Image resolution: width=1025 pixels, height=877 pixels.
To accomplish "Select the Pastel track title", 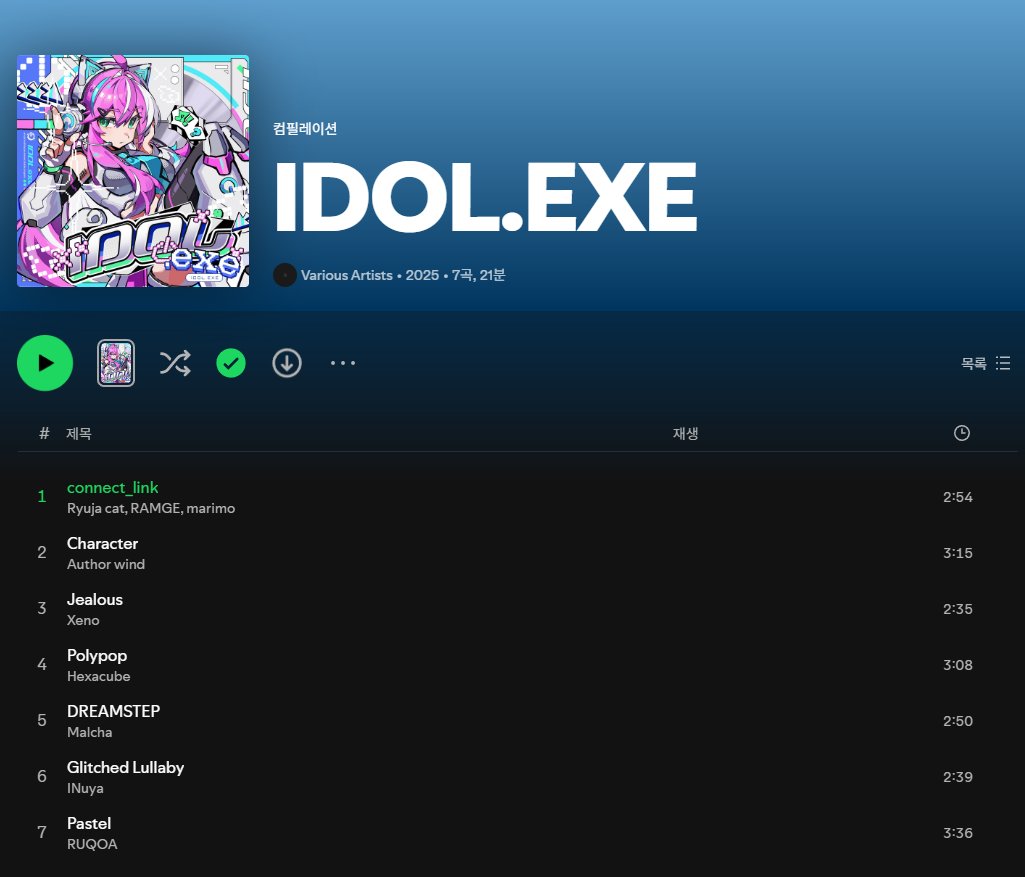I will tap(89, 823).
